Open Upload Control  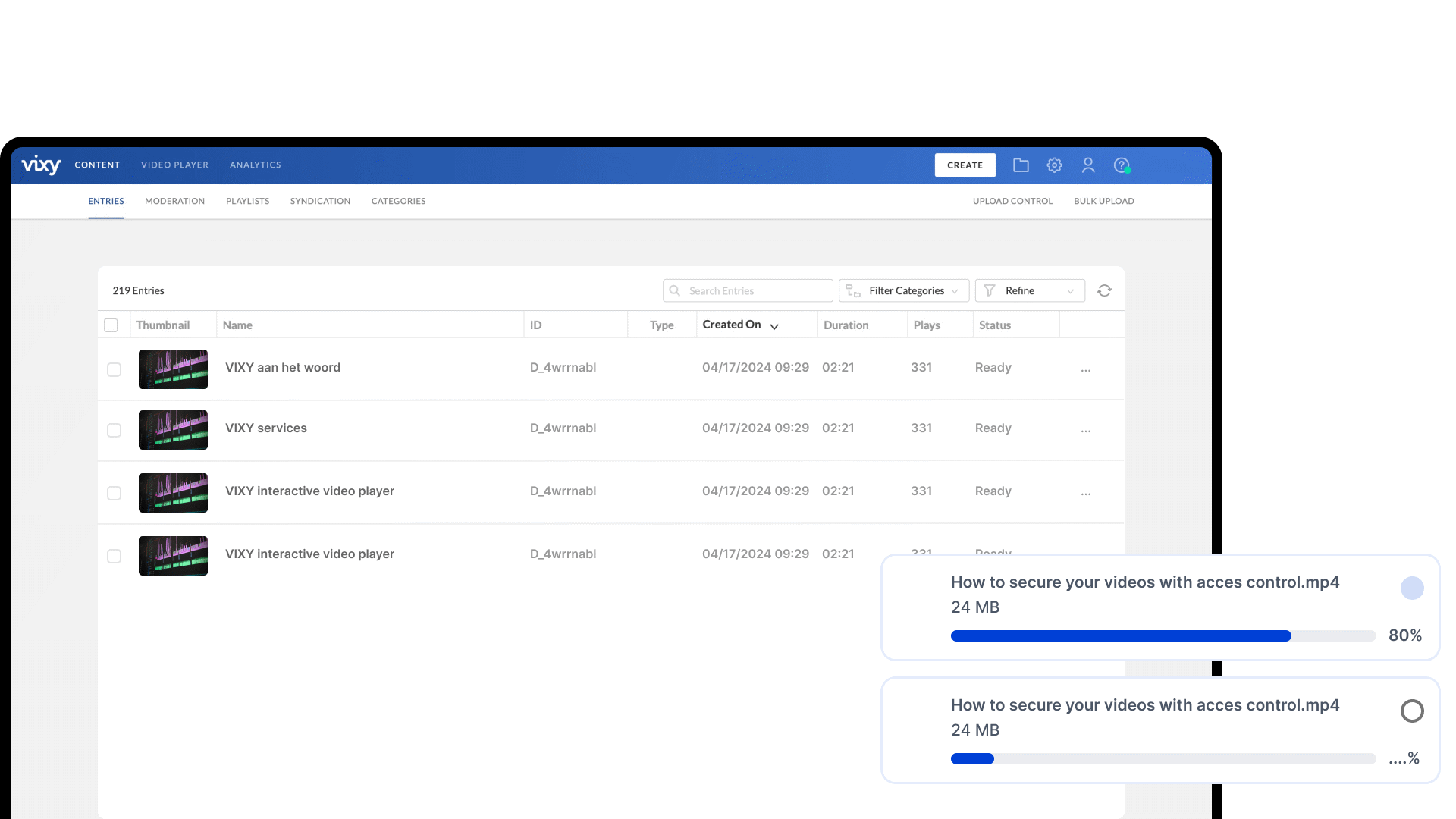pos(1013,201)
